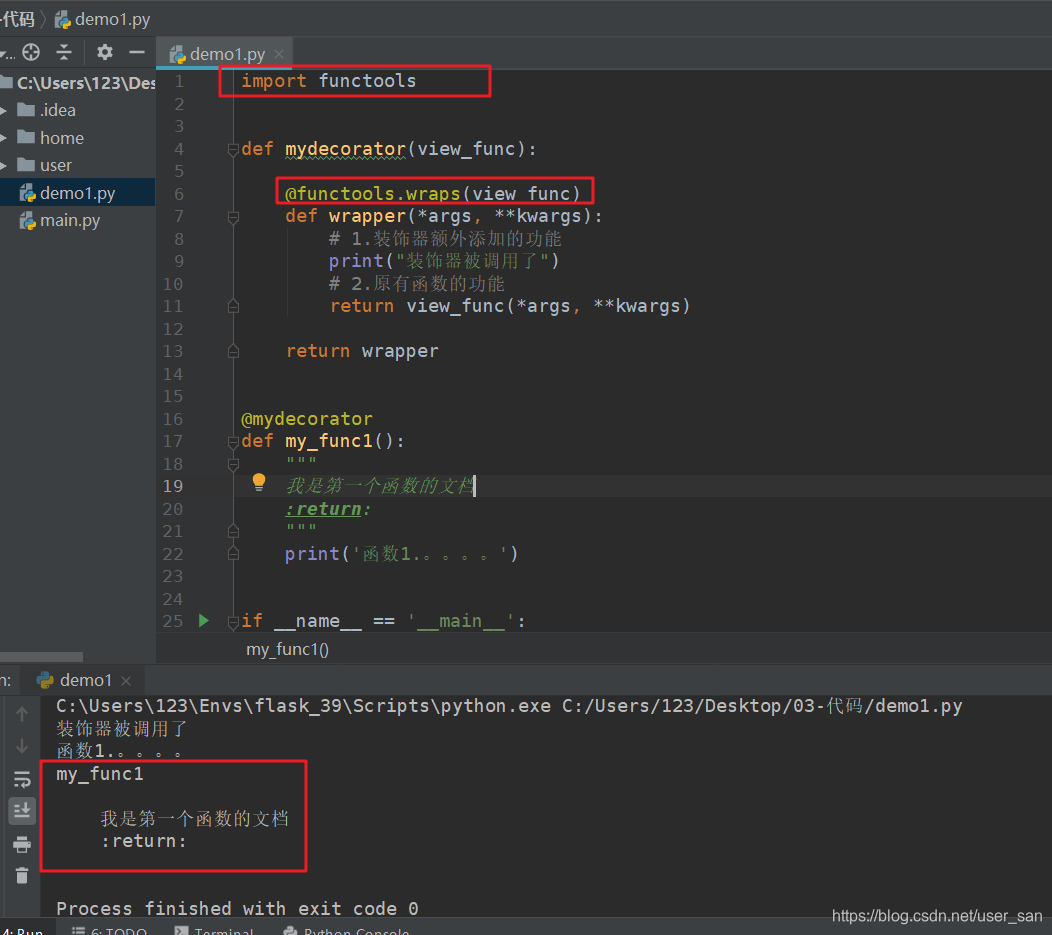
Task: Close the demo1 run tab
Action: (x=125, y=681)
